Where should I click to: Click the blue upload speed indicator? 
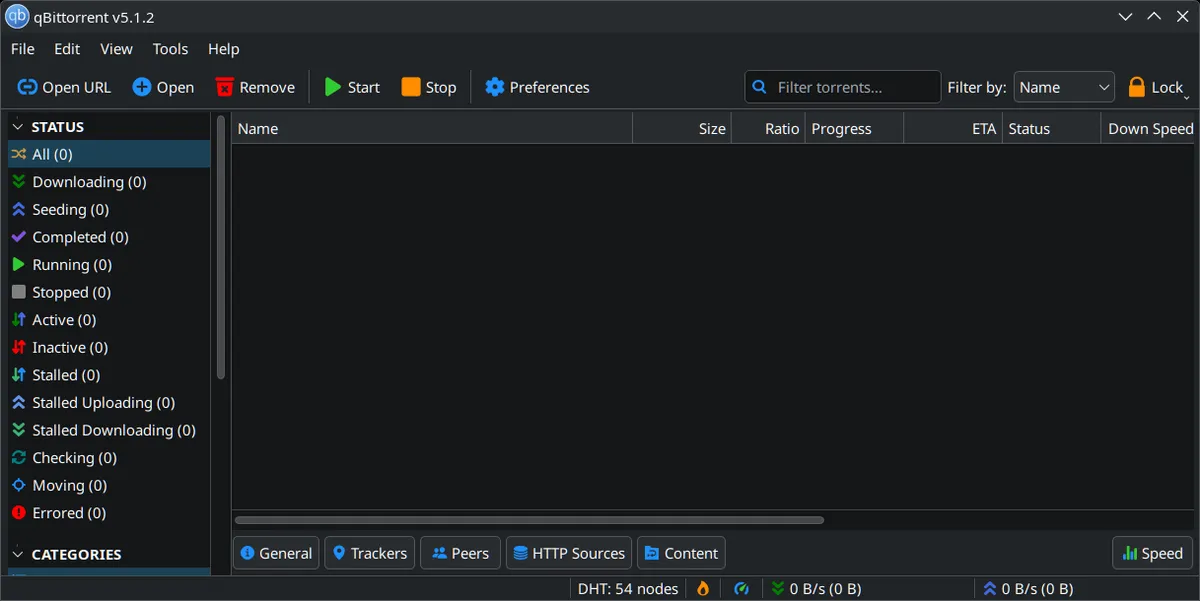(1028, 589)
